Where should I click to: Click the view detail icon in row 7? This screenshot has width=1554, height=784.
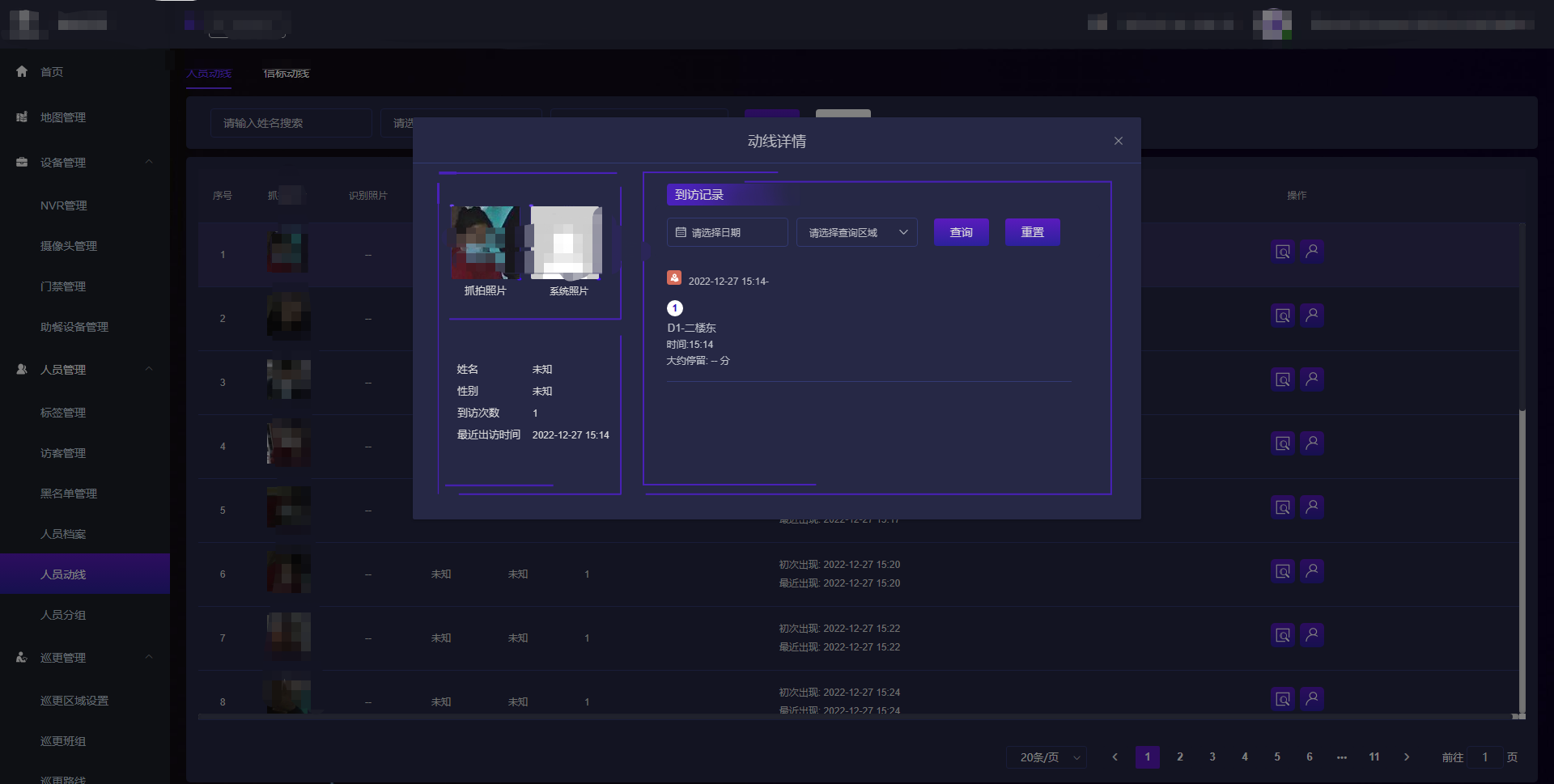[1283, 635]
